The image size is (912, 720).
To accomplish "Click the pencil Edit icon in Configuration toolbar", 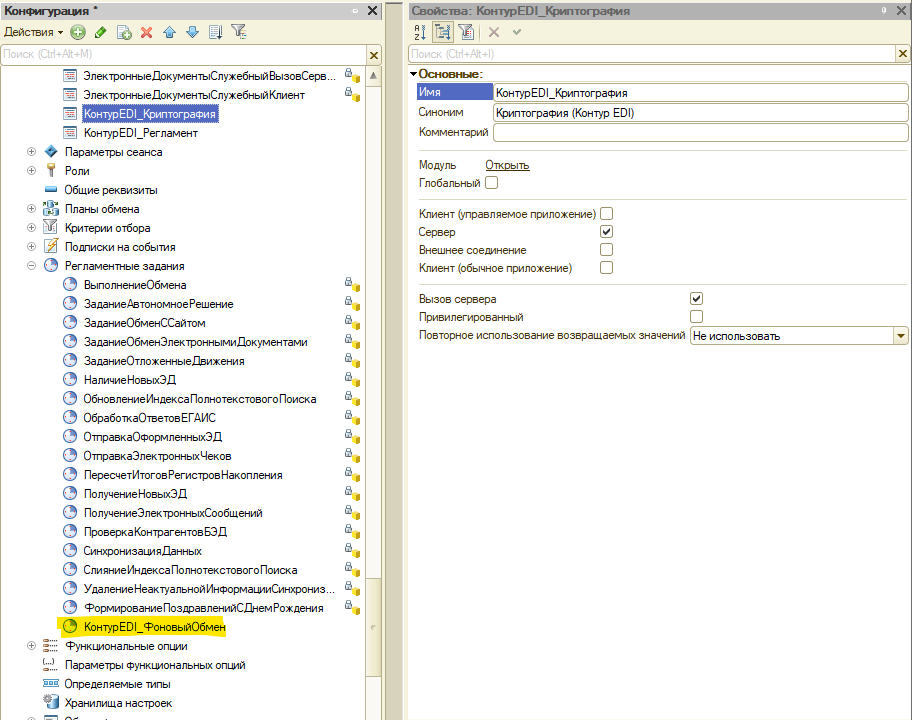I will tap(101, 32).
